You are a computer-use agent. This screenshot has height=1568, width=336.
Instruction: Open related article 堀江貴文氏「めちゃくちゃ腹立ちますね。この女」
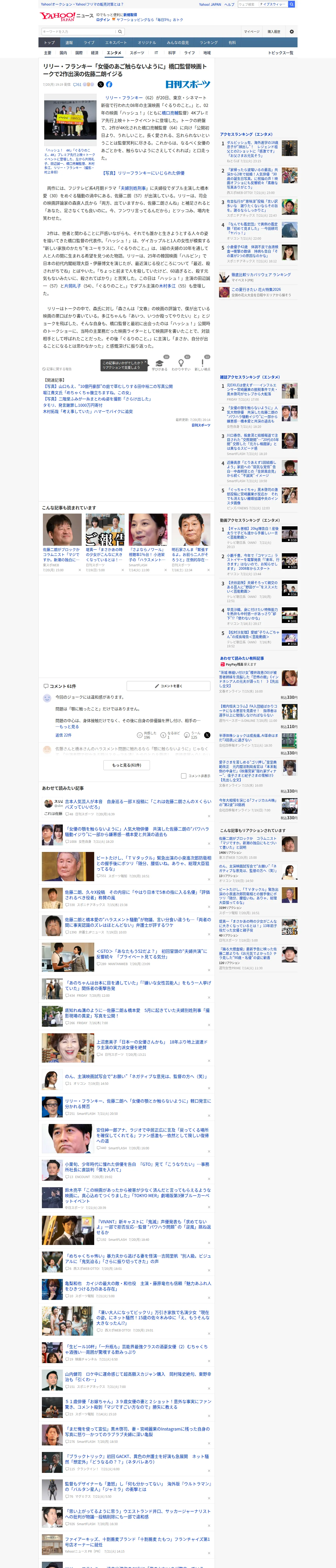(87, 393)
